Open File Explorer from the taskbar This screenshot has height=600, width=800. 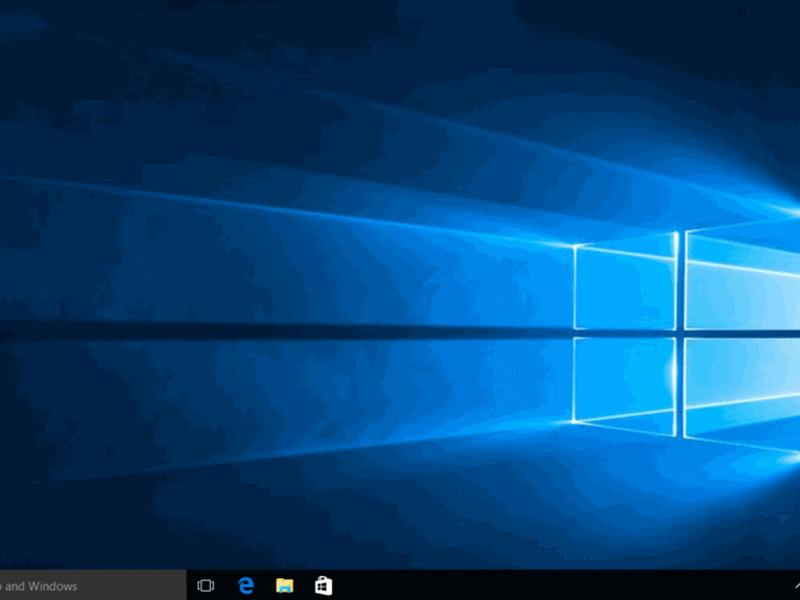click(x=285, y=585)
